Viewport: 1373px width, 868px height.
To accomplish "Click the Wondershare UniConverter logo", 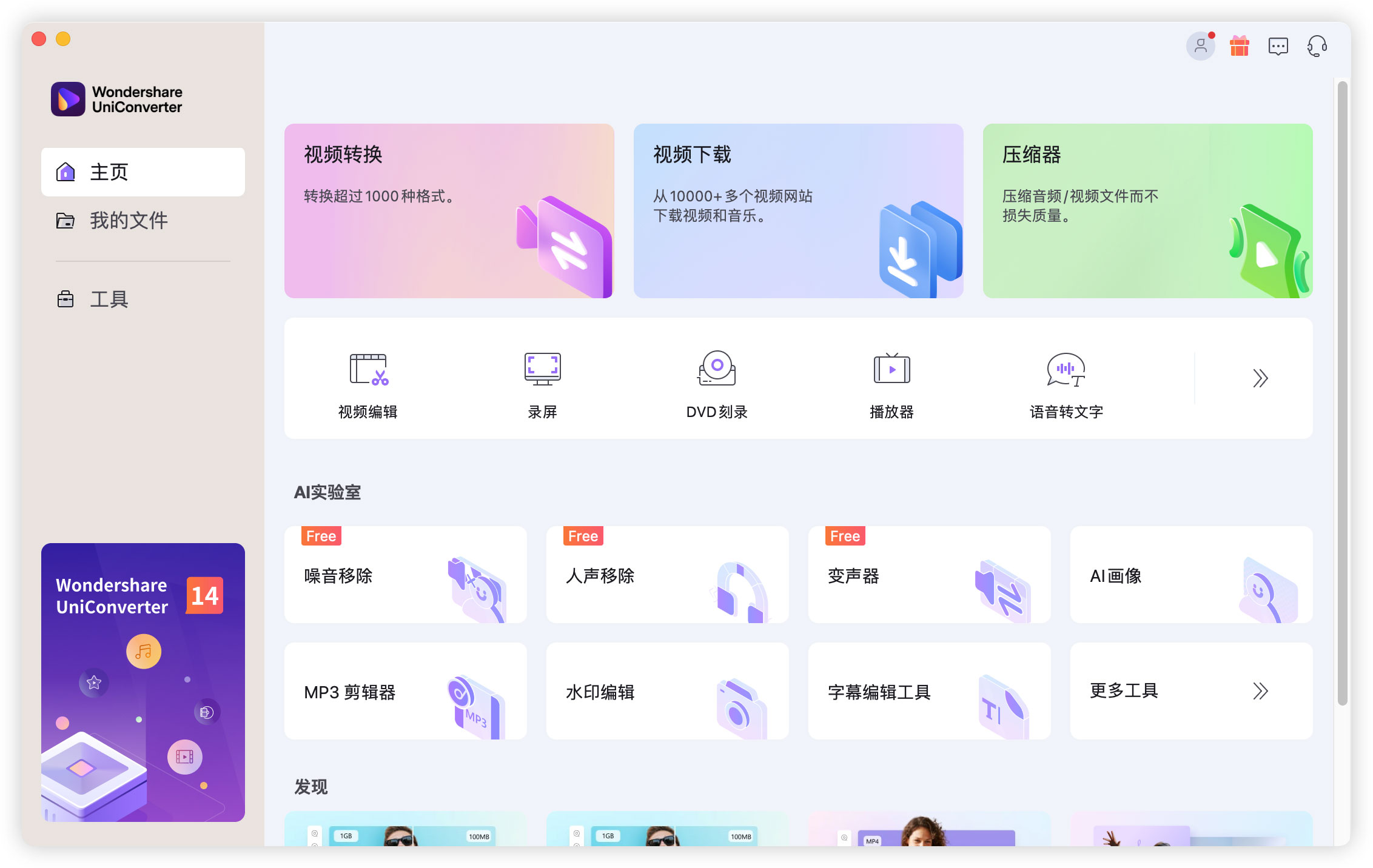I will click(117, 99).
